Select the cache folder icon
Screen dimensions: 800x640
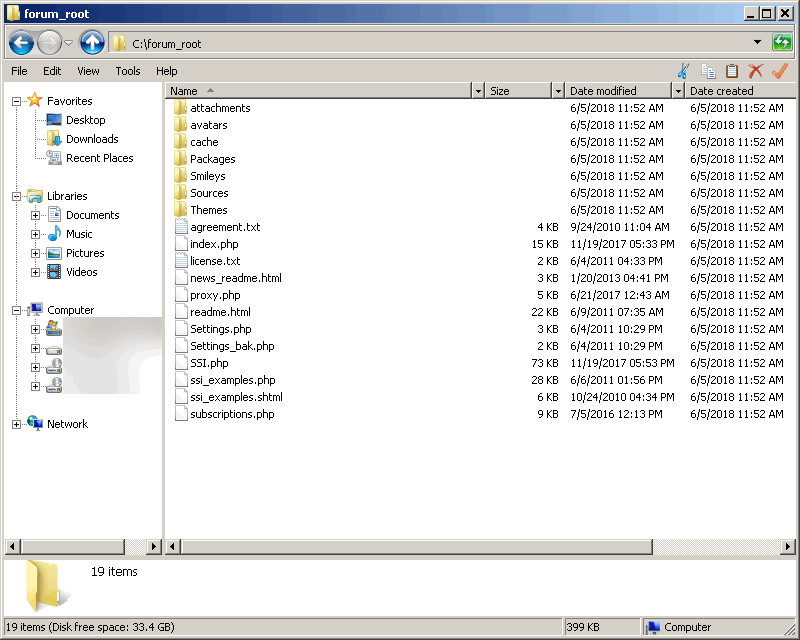pos(180,142)
